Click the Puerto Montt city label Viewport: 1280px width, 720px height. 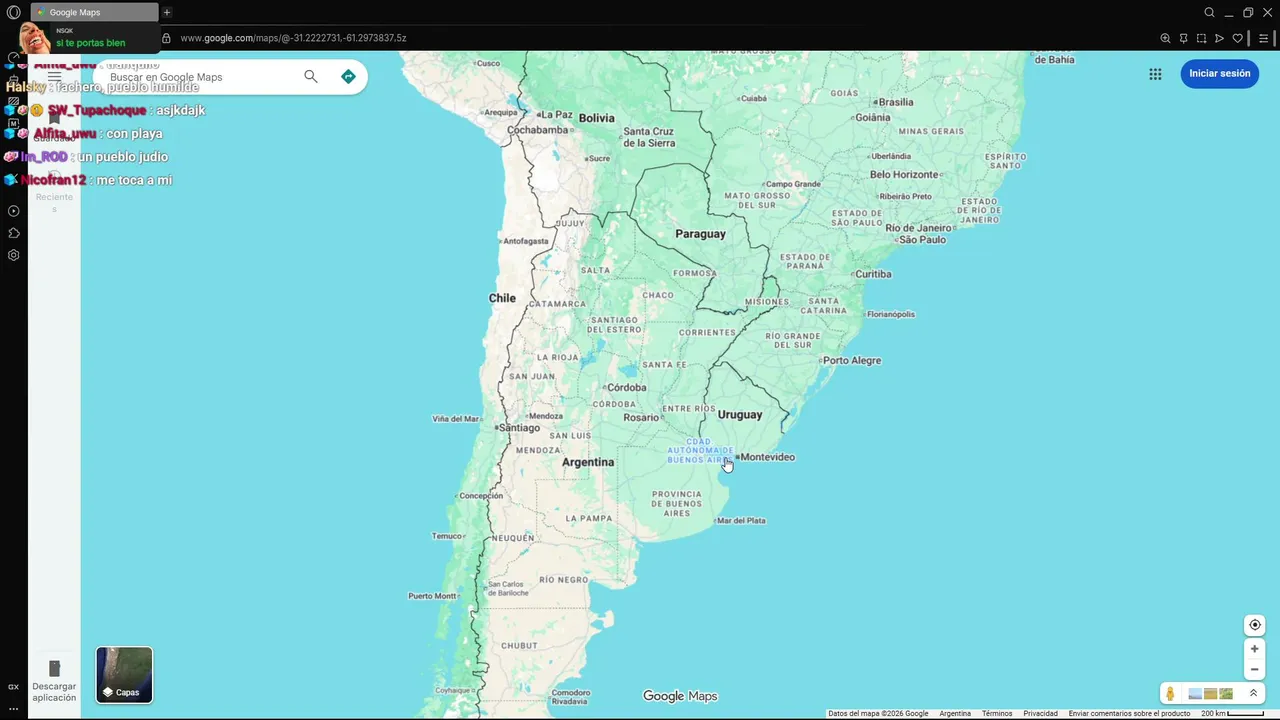click(x=432, y=596)
